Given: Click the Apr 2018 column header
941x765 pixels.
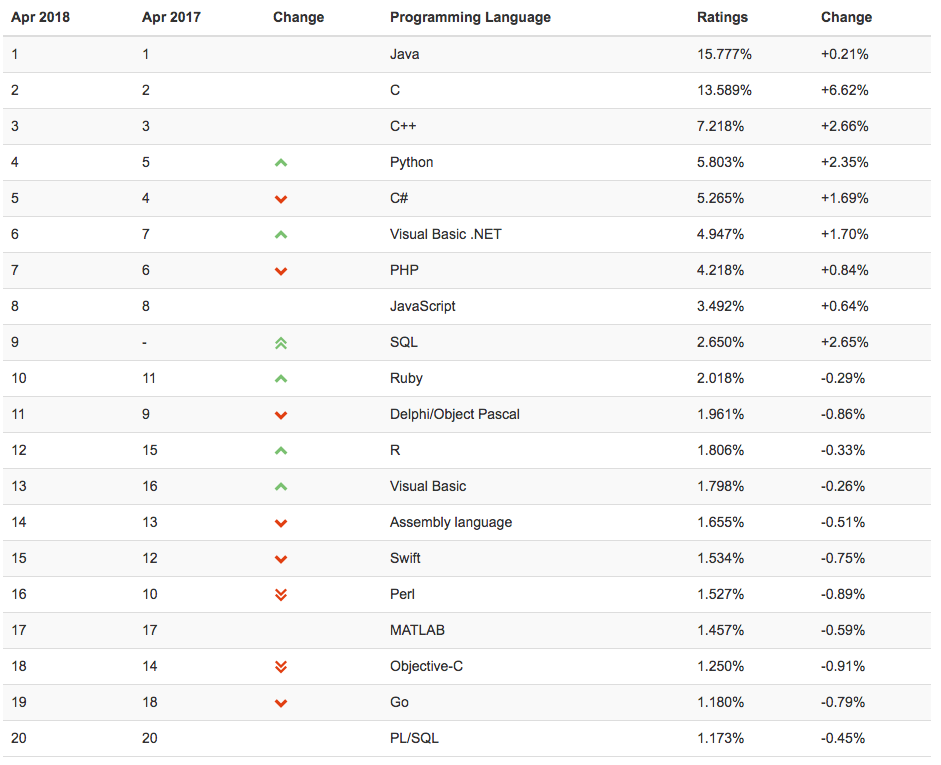Looking at the screenshot, I should tap(40, 17).
